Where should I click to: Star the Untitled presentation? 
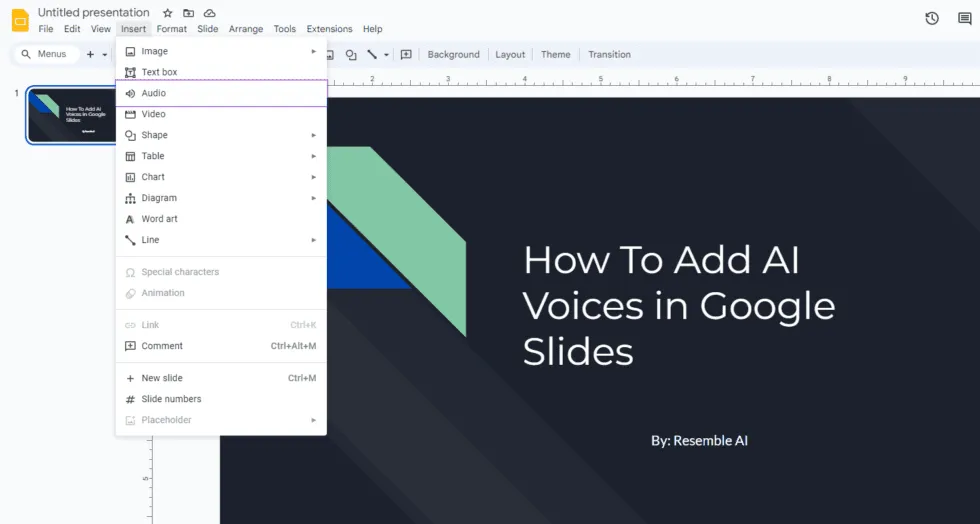(x=168, y=13)
